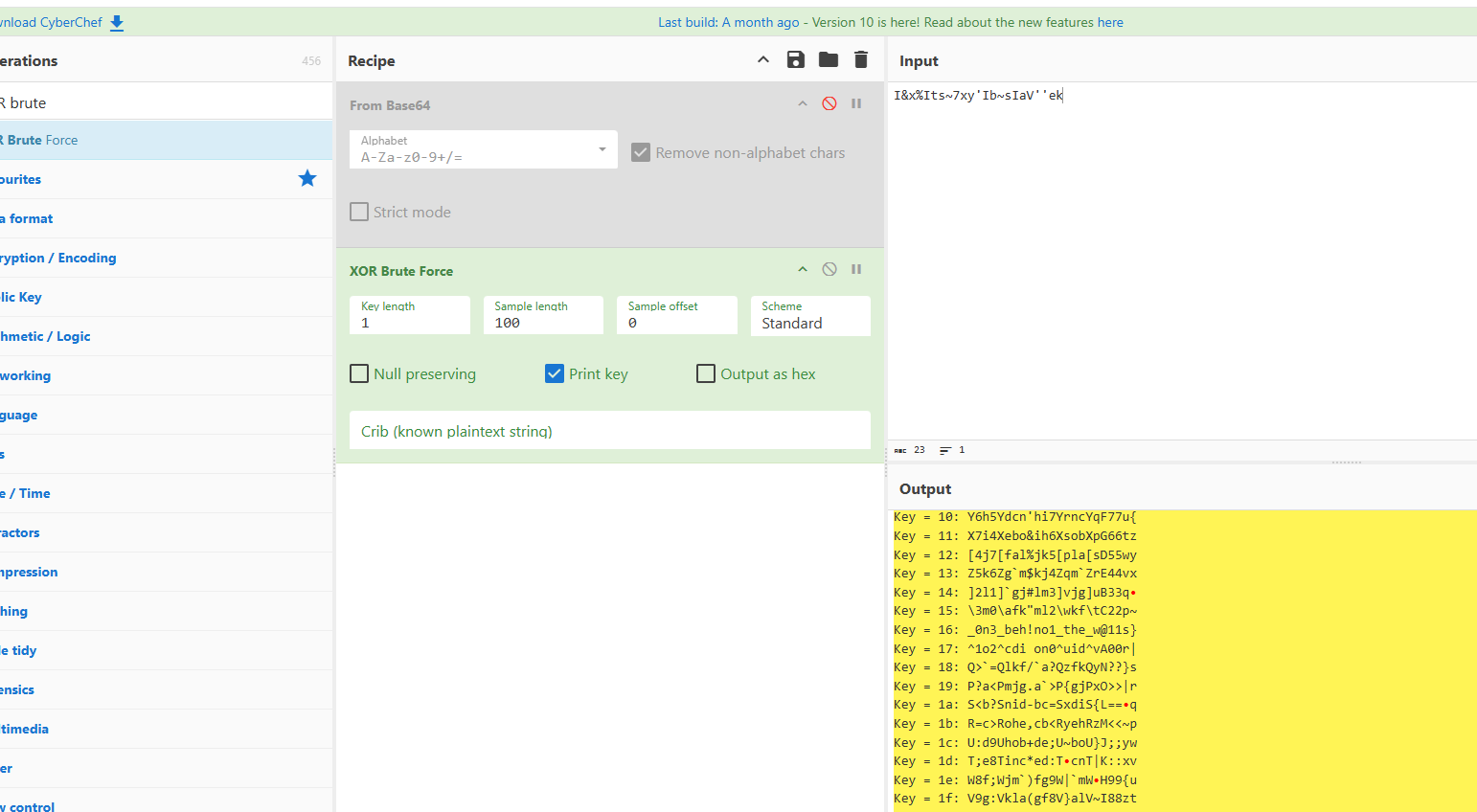Click the Crib known plaintext field
Image resolution: width=1477 pixels, height=812 pixels.
pos(609,431)
